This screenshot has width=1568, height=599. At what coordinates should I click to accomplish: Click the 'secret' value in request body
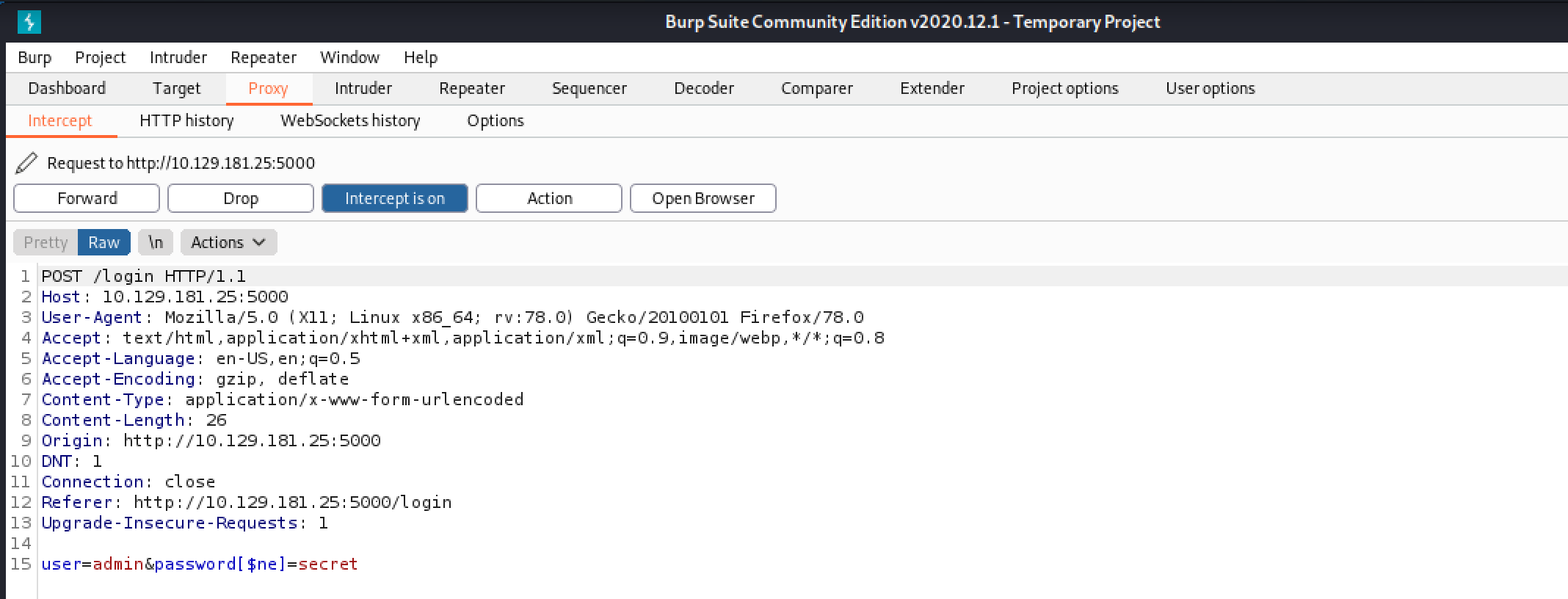point(327,564)
